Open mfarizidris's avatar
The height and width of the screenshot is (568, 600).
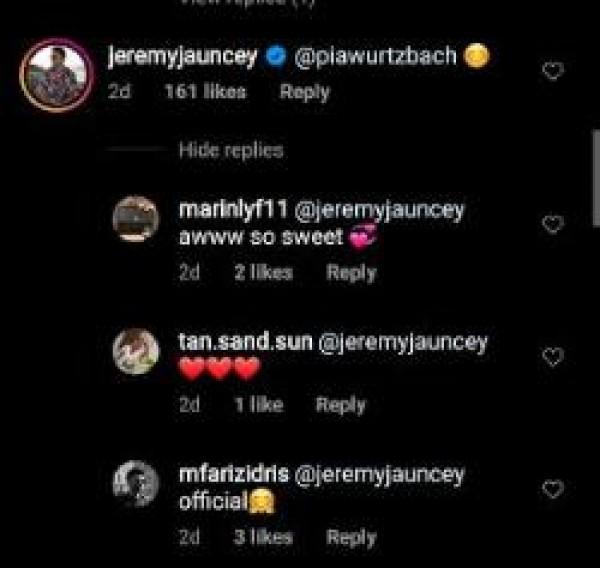click(135, 485)
